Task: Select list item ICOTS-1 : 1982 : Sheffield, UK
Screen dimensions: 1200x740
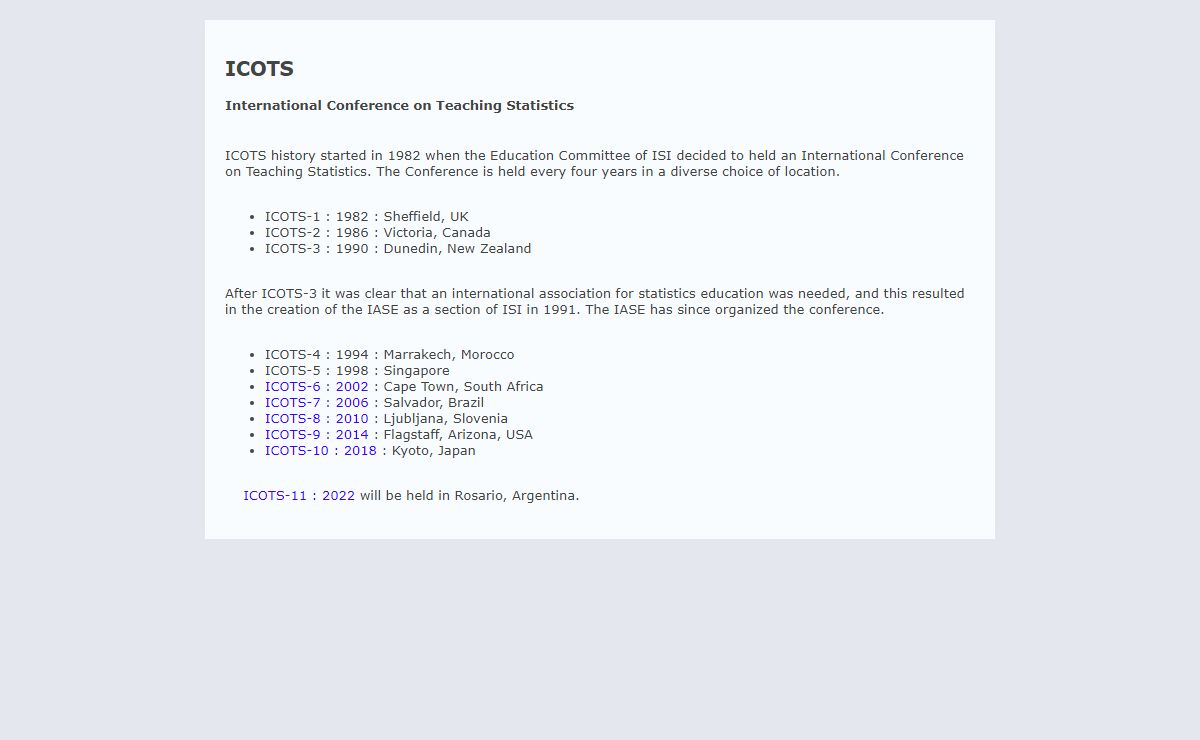Action: 367,216
